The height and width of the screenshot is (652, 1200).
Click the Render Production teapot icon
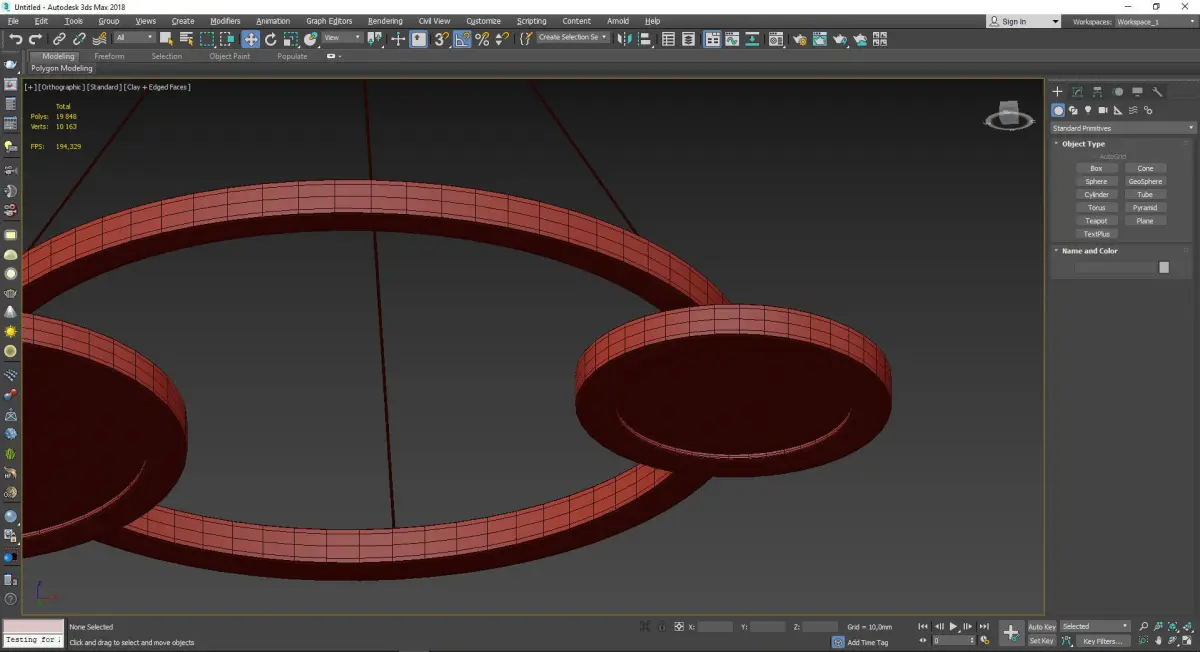840,39
